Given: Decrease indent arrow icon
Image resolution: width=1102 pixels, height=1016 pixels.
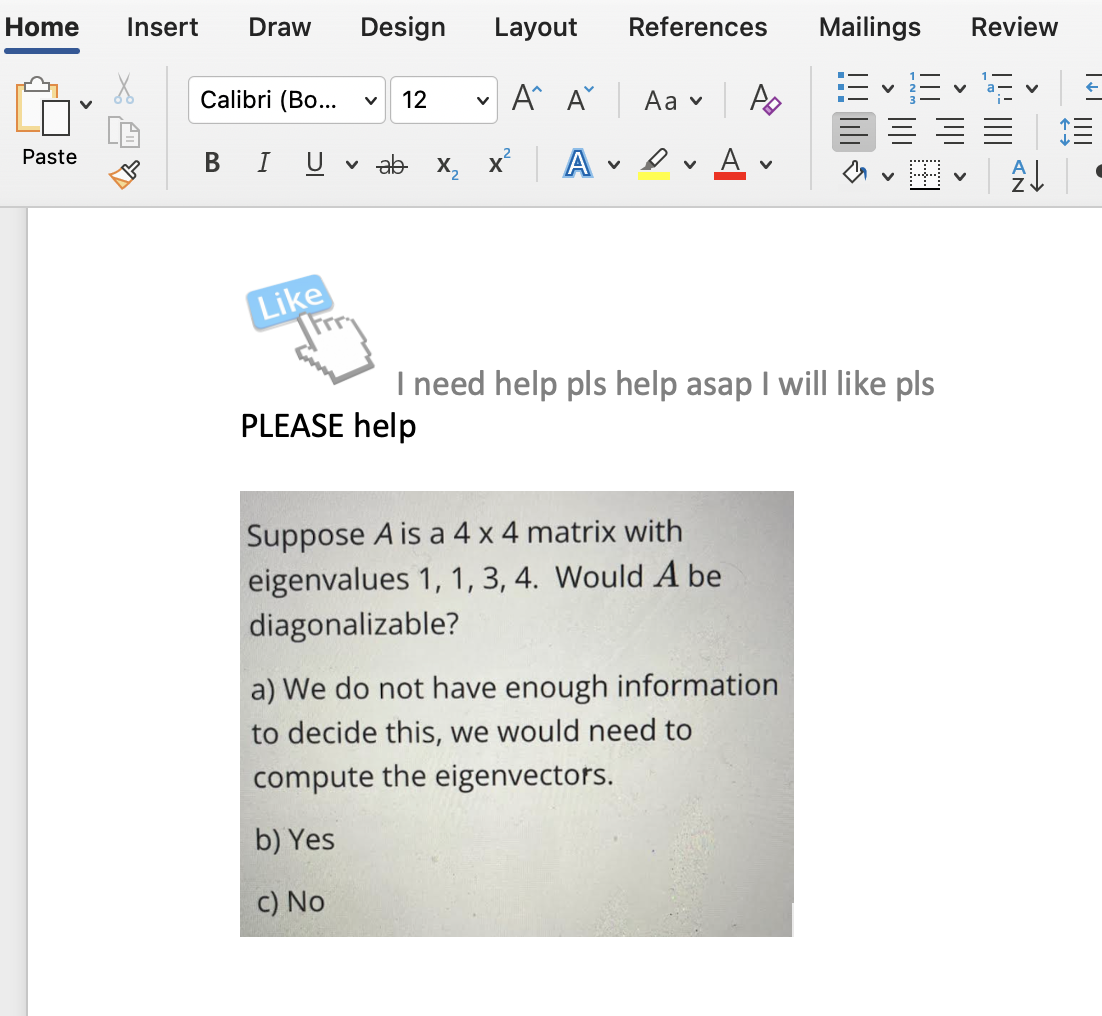Looking at the screenshot, I should (x=1093, y=88).
